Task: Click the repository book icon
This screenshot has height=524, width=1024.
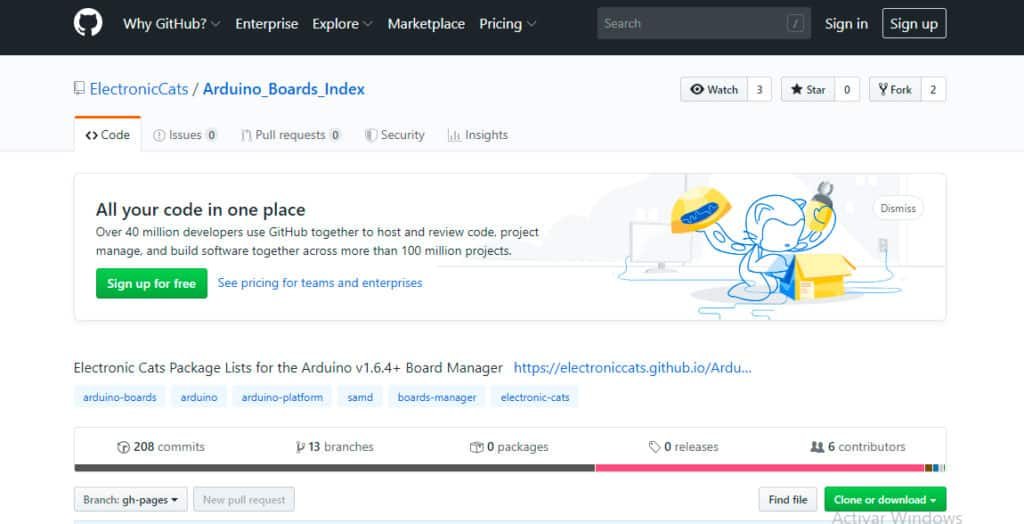Action: (x=79, y=88)
